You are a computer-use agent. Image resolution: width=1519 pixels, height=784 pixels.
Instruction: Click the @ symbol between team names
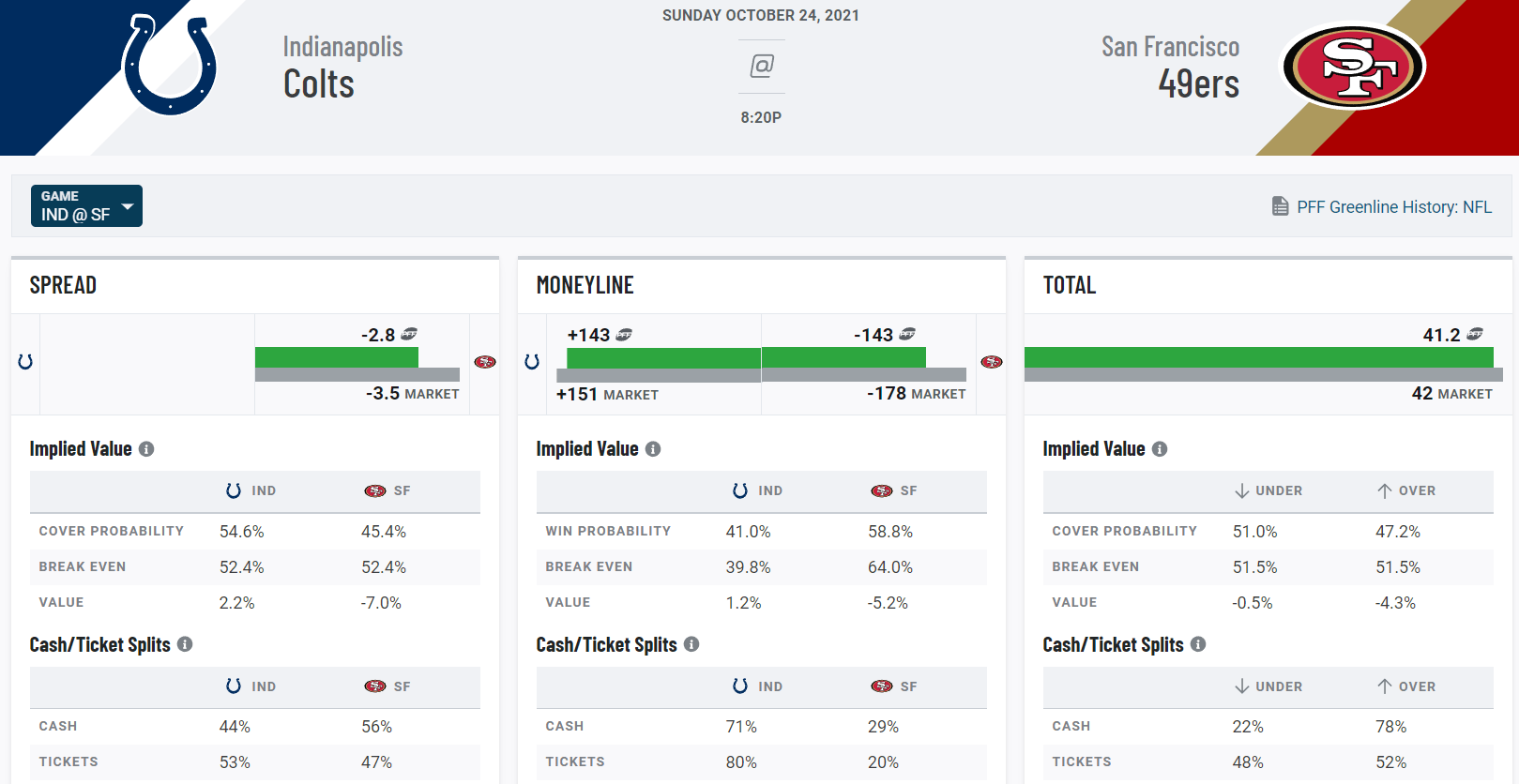click(761, 66)
